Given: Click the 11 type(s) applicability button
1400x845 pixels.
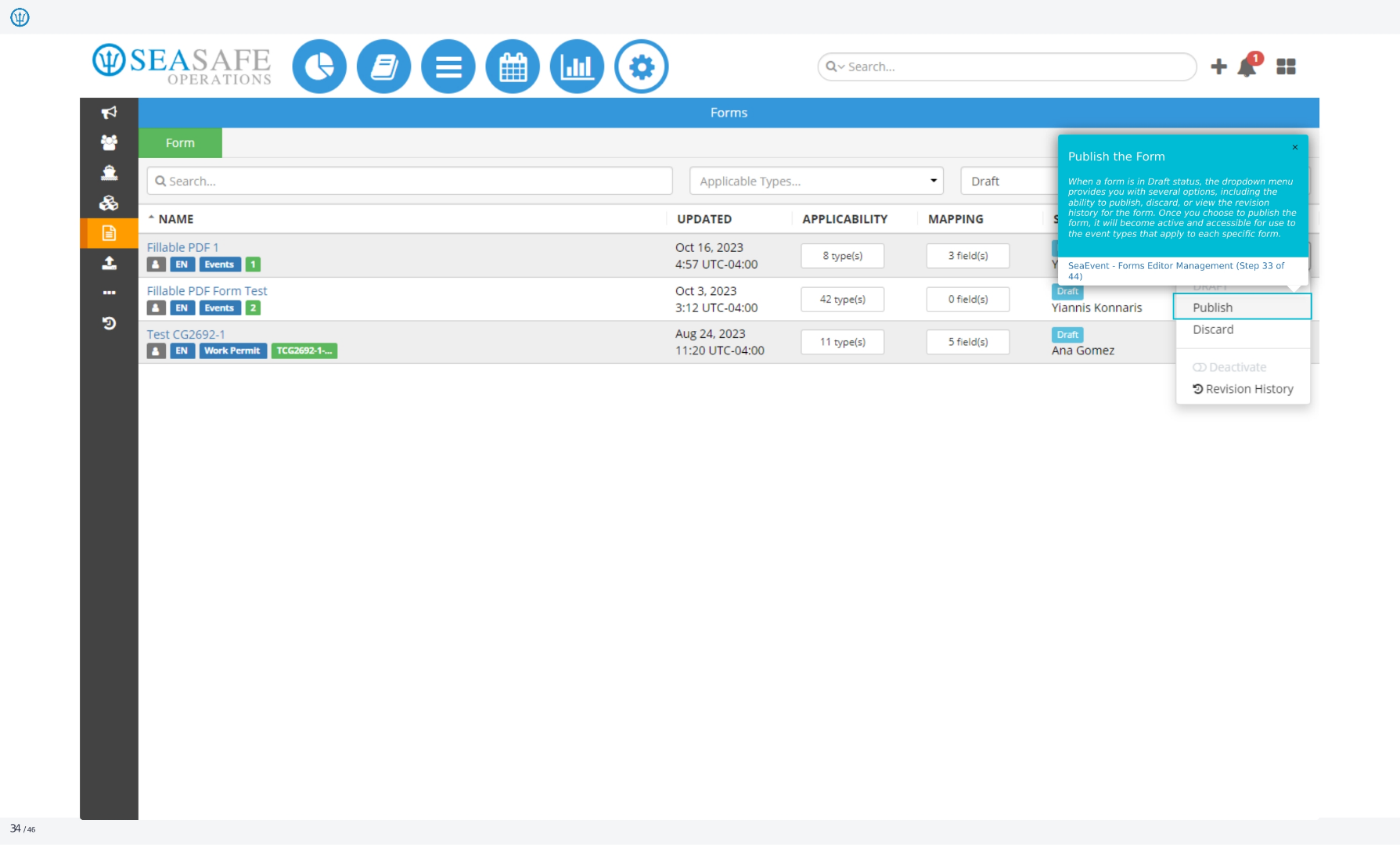Looking at the screenshot, I should (x=842, y=342).
